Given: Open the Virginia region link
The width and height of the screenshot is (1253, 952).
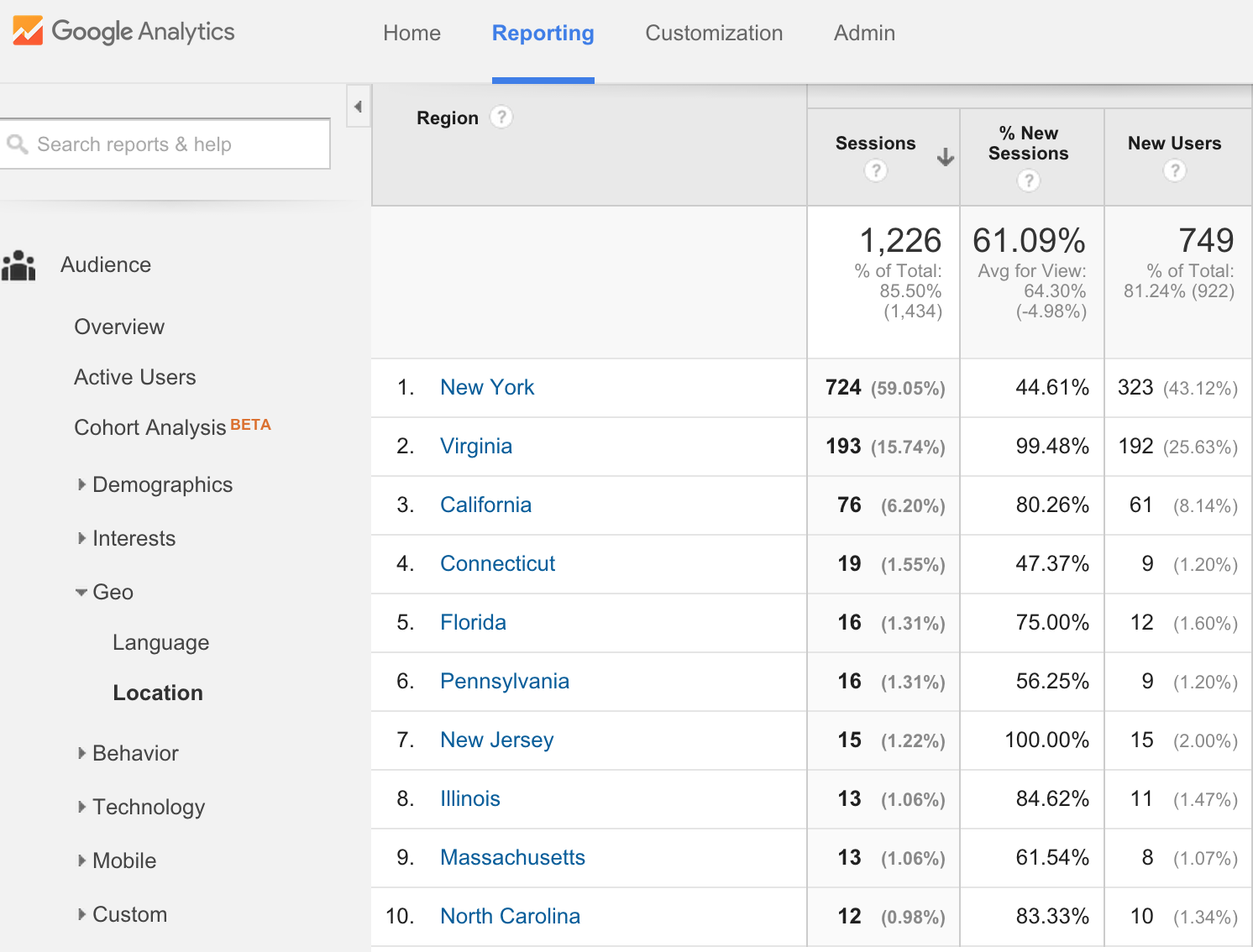Looking at the screenshot, I should pos(476,446).
